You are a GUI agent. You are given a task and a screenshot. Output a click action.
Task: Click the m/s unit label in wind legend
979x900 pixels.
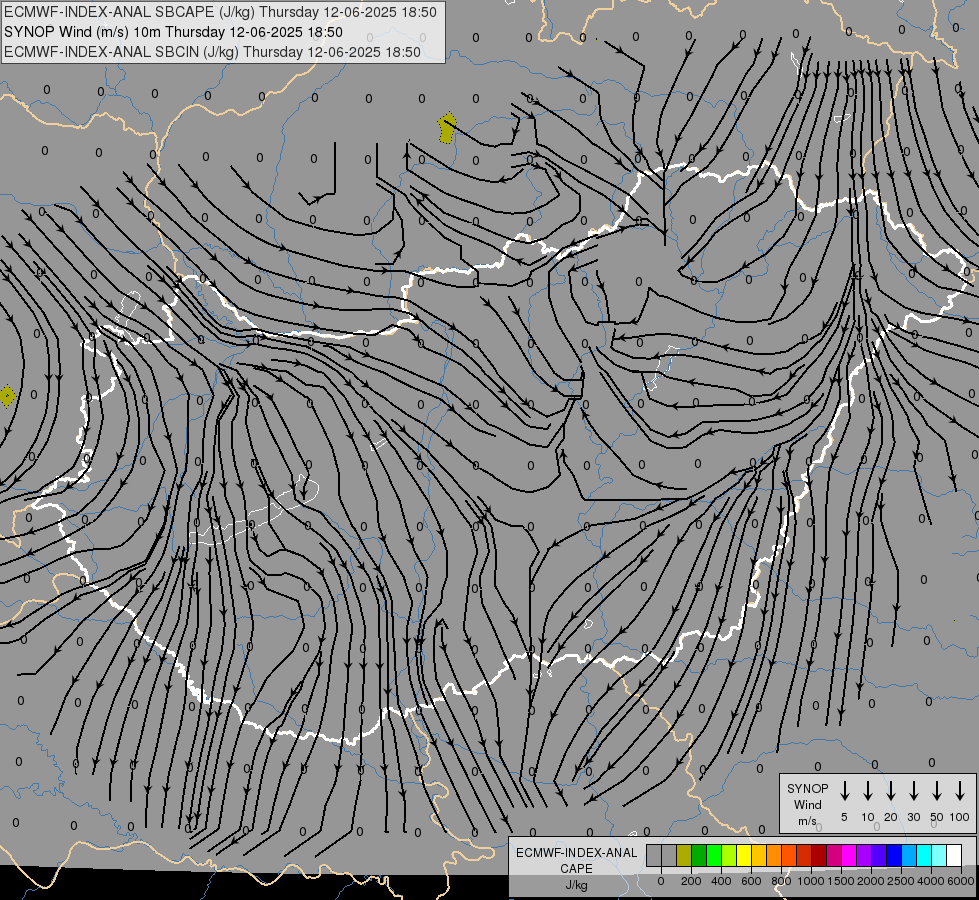point(807,821)
